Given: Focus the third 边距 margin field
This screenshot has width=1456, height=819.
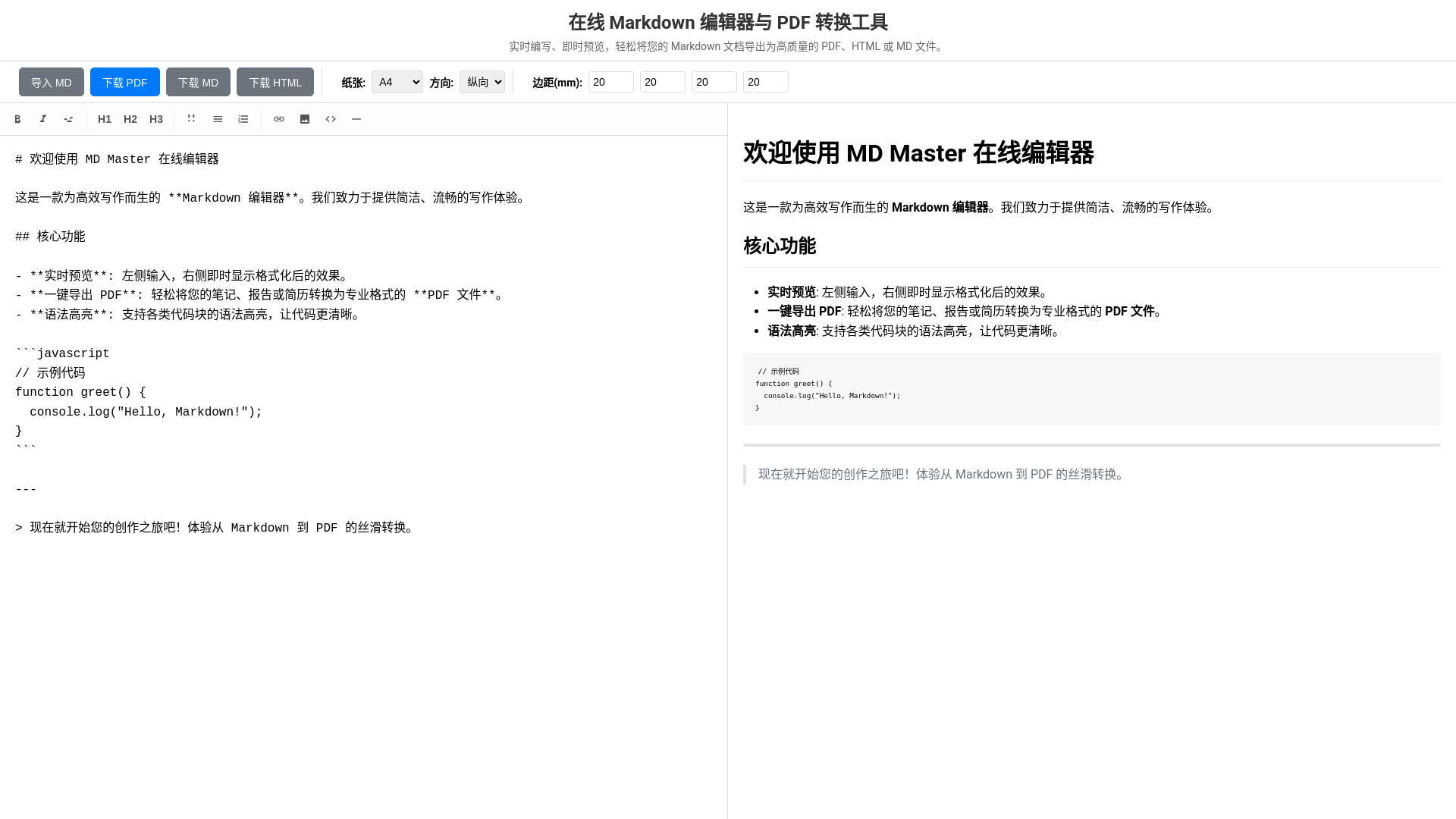Looking at the screenshot, I should (714, 82).
